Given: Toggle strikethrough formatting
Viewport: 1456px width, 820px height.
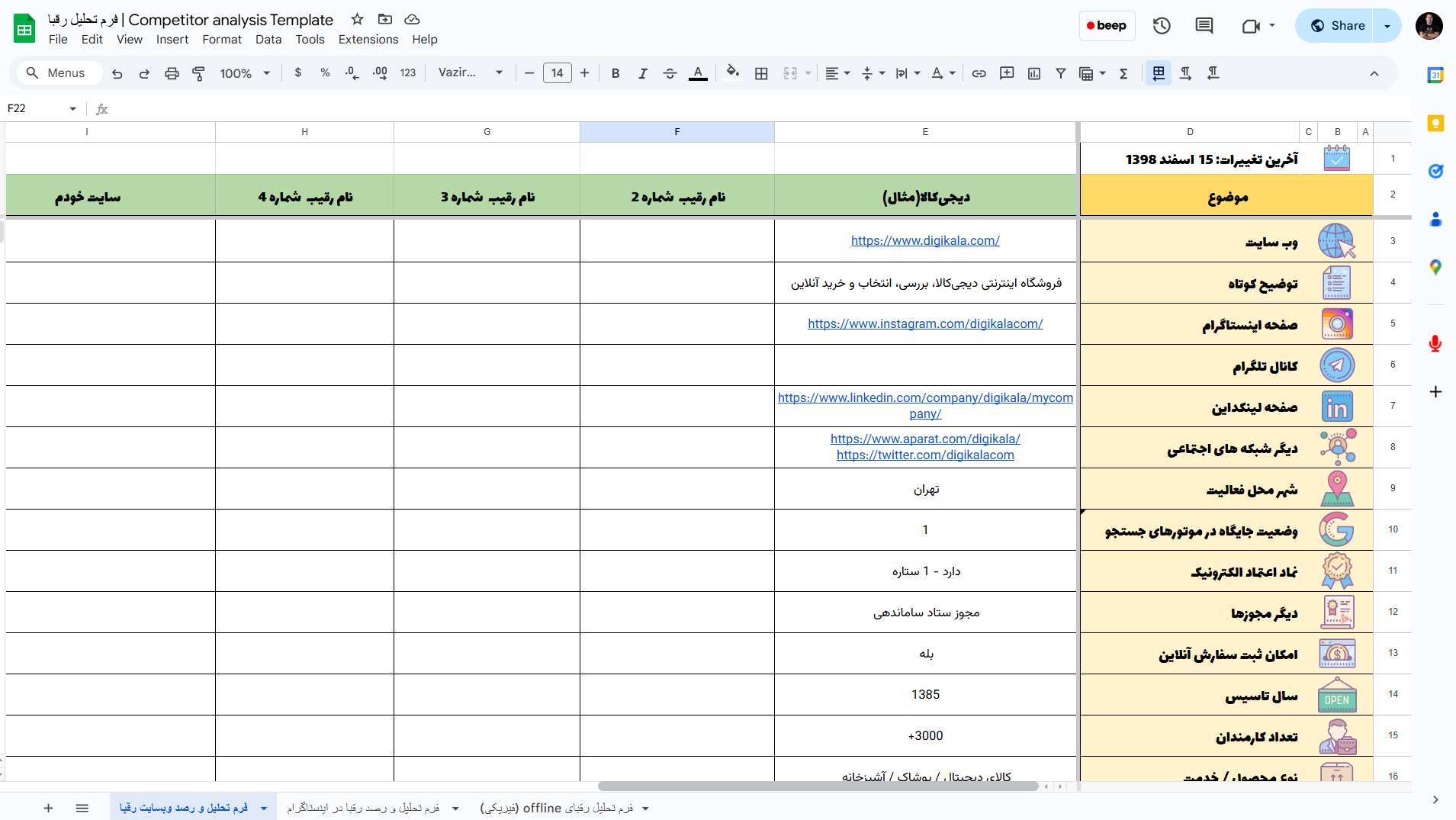Looking at the screenshot, I should 670,73.
